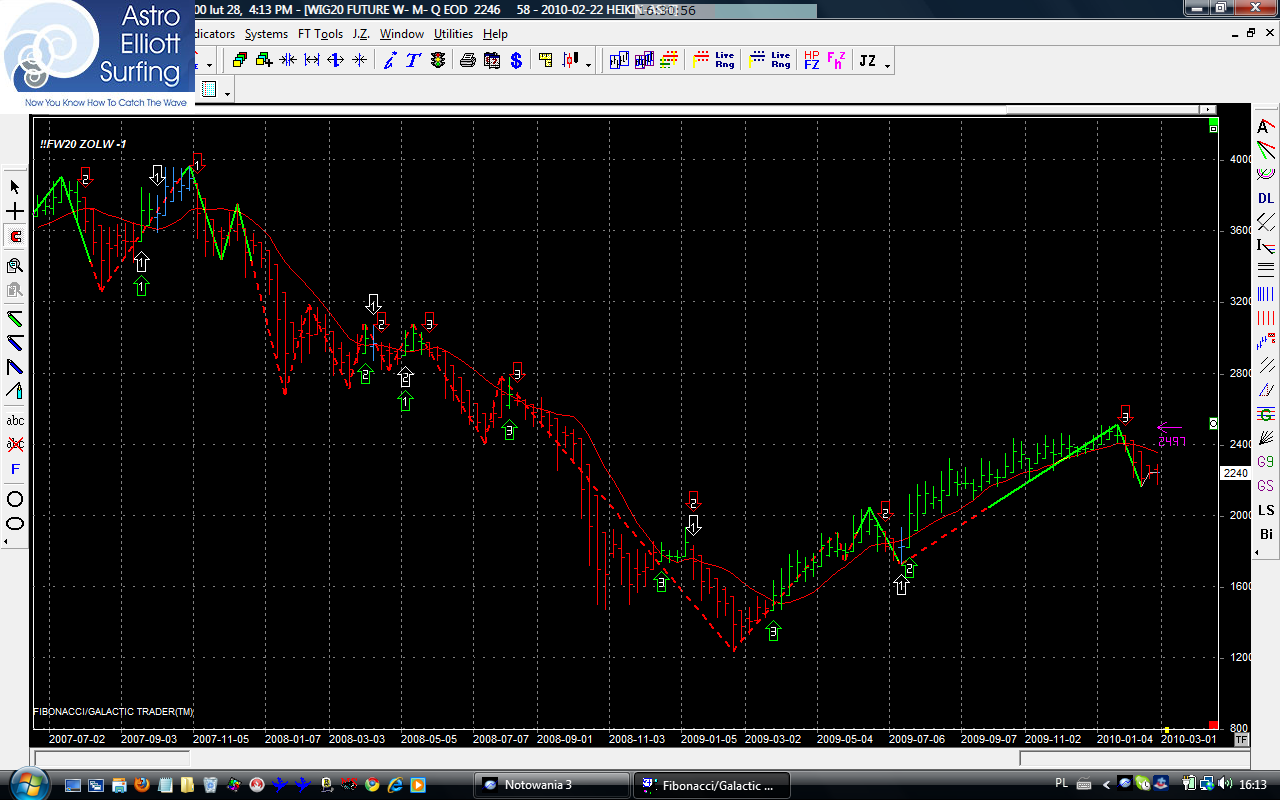Image resolution: width=1280 pixels, height=800 pixels.
Task: Open the candlestick chart type dropdown arrow
Action: click(588, 66)
